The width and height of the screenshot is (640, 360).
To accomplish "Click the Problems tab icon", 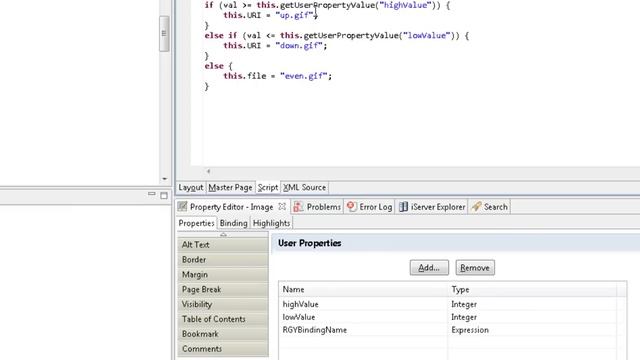I will pos(298,207).
